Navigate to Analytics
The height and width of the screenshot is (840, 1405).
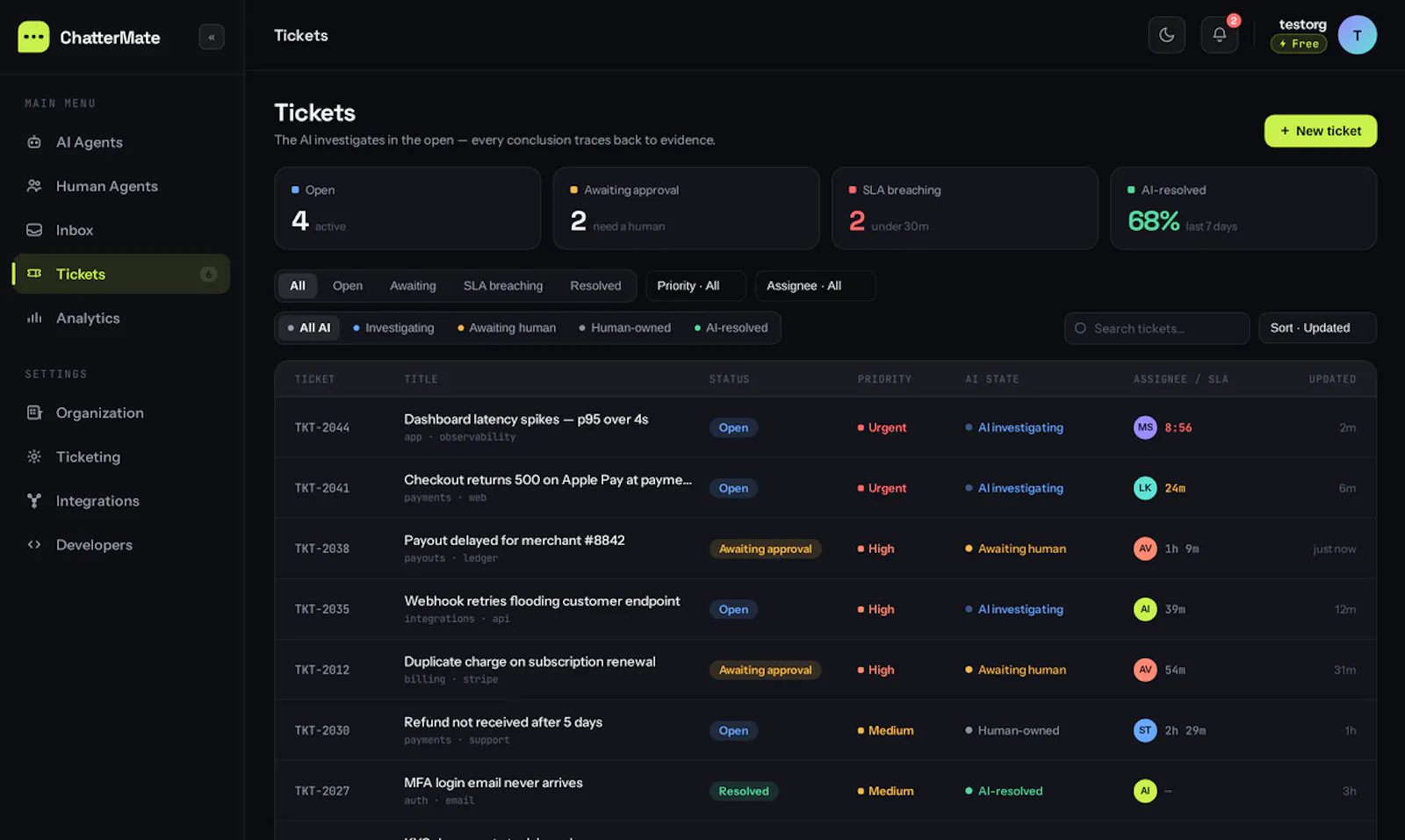[x=121, y=318]
